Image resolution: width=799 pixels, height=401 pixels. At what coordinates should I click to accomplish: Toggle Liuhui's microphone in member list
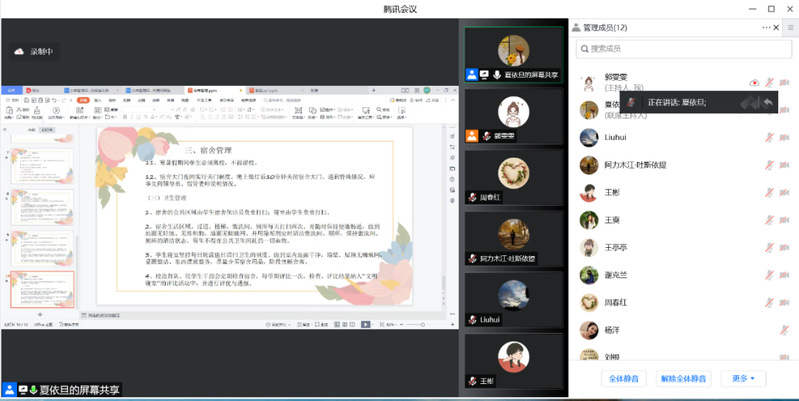click(x=769, y=138)
